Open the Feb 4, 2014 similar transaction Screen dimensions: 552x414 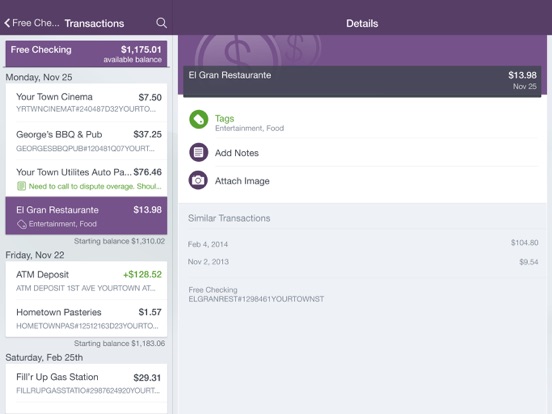click(x=363, y=244)
